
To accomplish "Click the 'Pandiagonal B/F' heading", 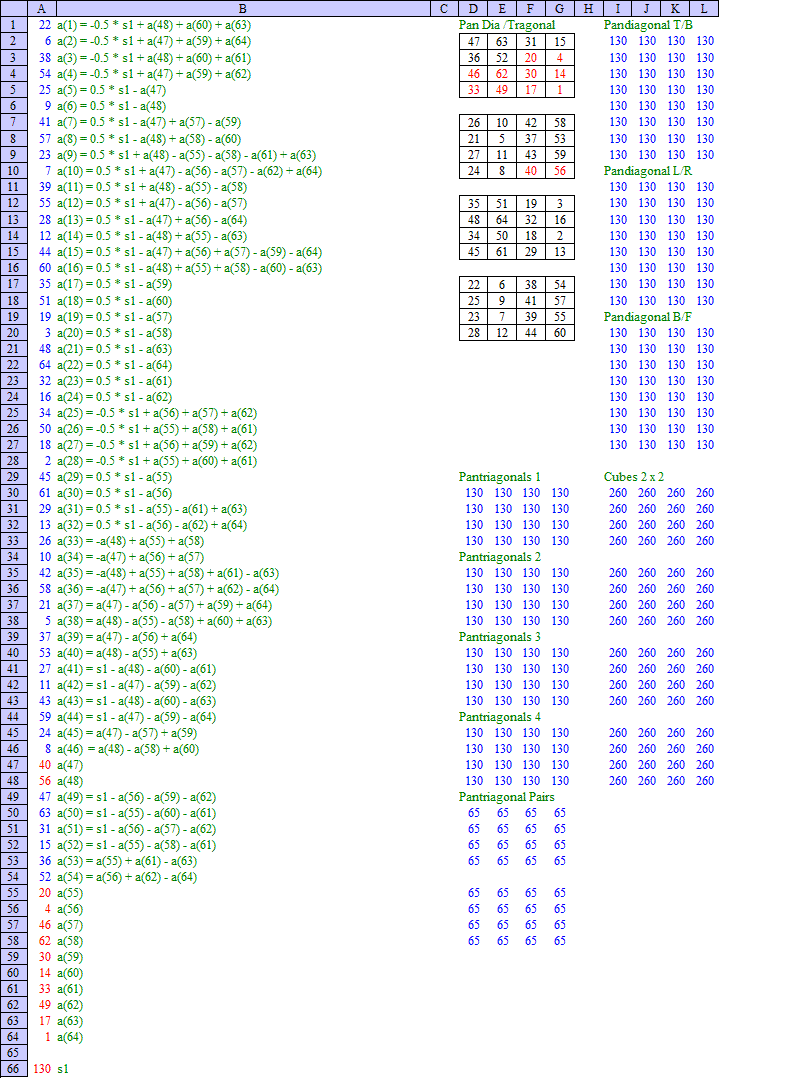I will click(x=648, y=316).
